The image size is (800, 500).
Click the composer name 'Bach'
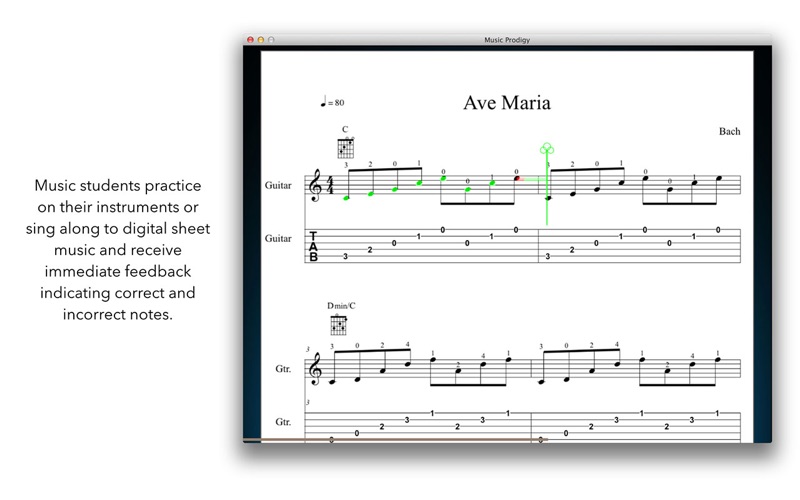coord(730,131)
